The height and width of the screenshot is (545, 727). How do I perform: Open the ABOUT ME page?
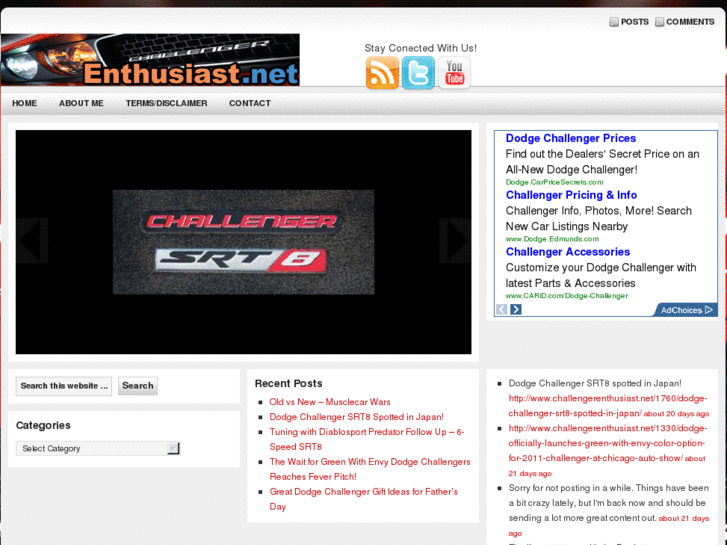coord(81,103)
